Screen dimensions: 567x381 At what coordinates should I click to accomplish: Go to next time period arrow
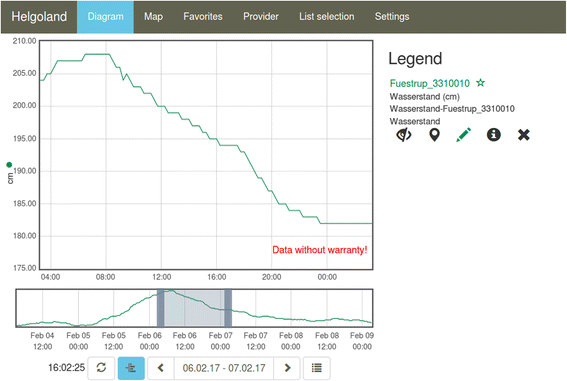287,368
